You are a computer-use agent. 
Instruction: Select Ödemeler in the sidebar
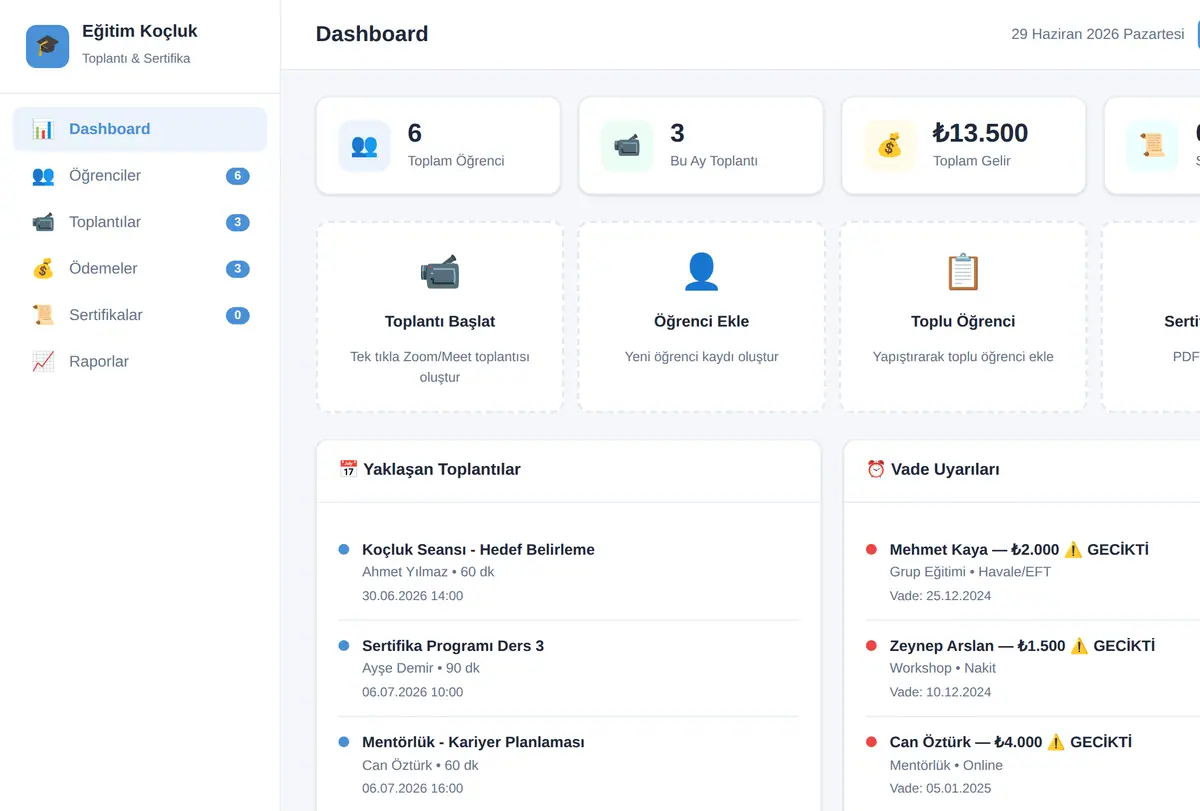tap(140, 268)
